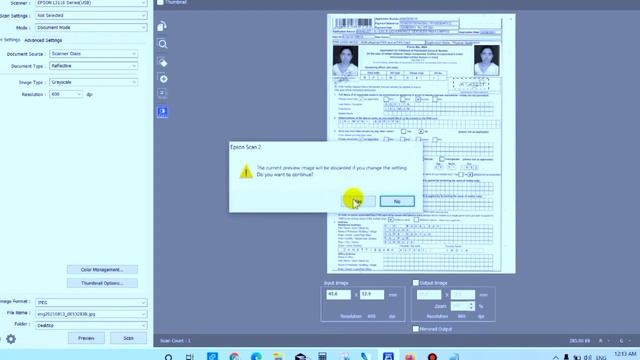Show hidden system tray icons

click(x=556, y=358)
